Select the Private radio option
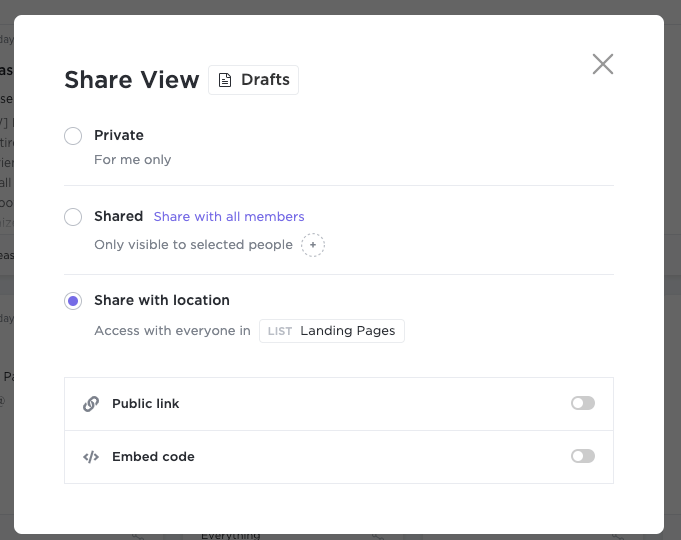The width and height of the screenshot is (681, 540). tap(73, 136)
